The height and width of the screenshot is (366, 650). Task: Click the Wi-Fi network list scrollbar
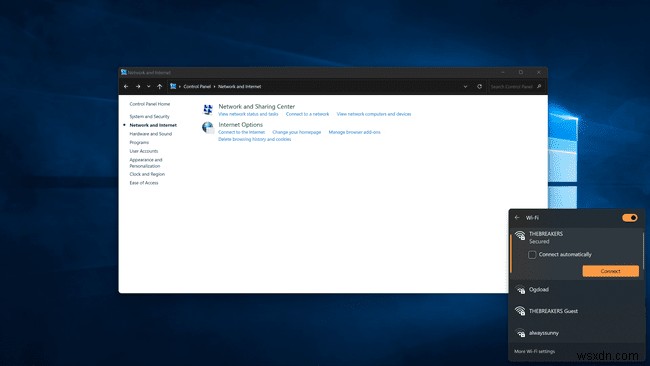(x=643, y=251)
